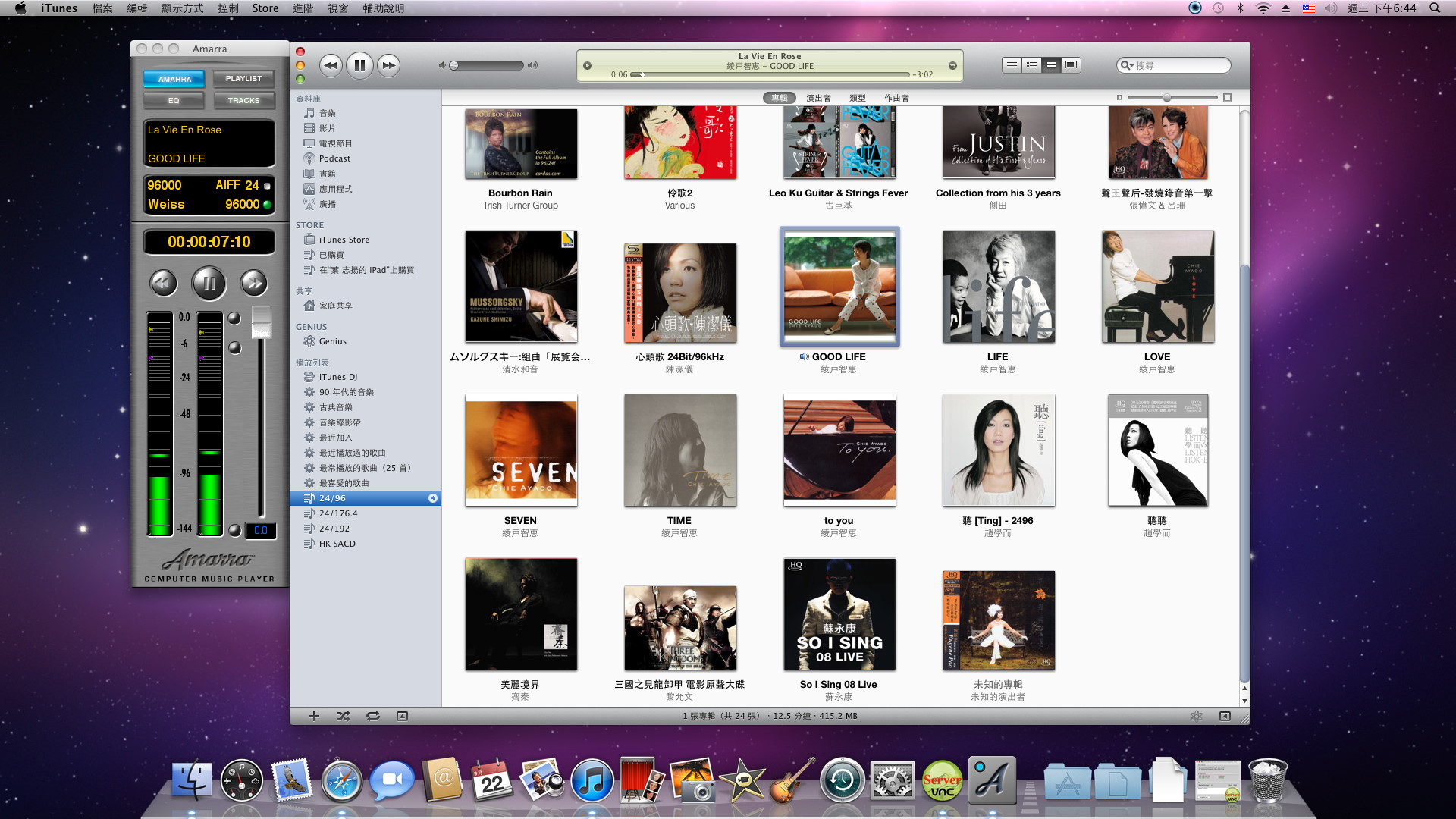Open Safari from the Dock
1456x819 pixels.
(341, 780)
